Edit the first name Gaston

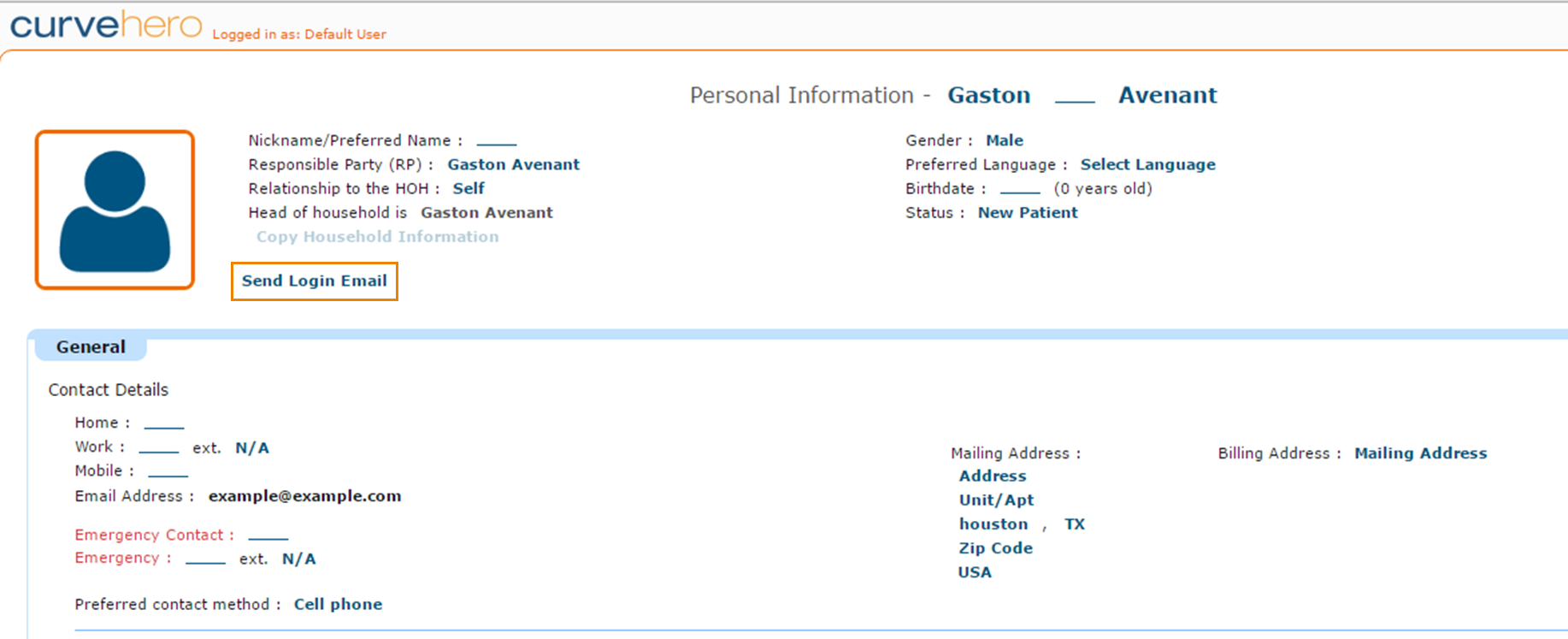coord(988,95)
